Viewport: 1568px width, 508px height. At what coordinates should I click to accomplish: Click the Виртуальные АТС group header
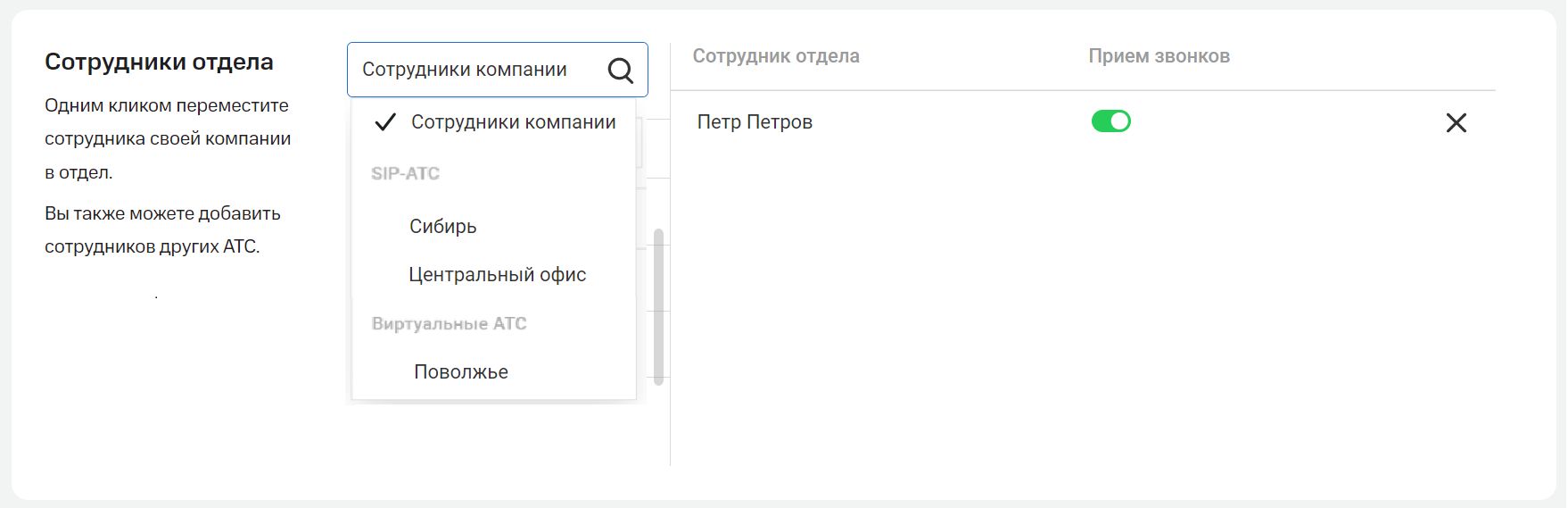pos(449,324)
